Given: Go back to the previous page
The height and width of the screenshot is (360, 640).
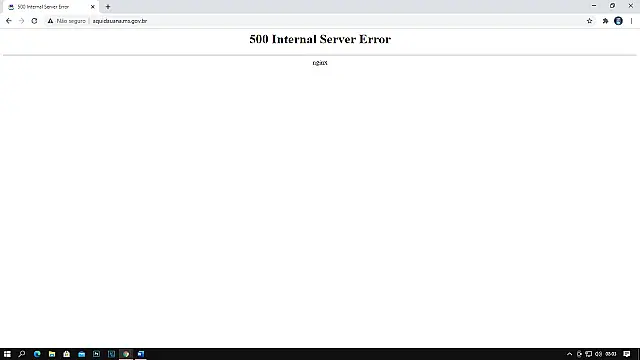Looking at the screenshot, I should click(x=9, y=21).
